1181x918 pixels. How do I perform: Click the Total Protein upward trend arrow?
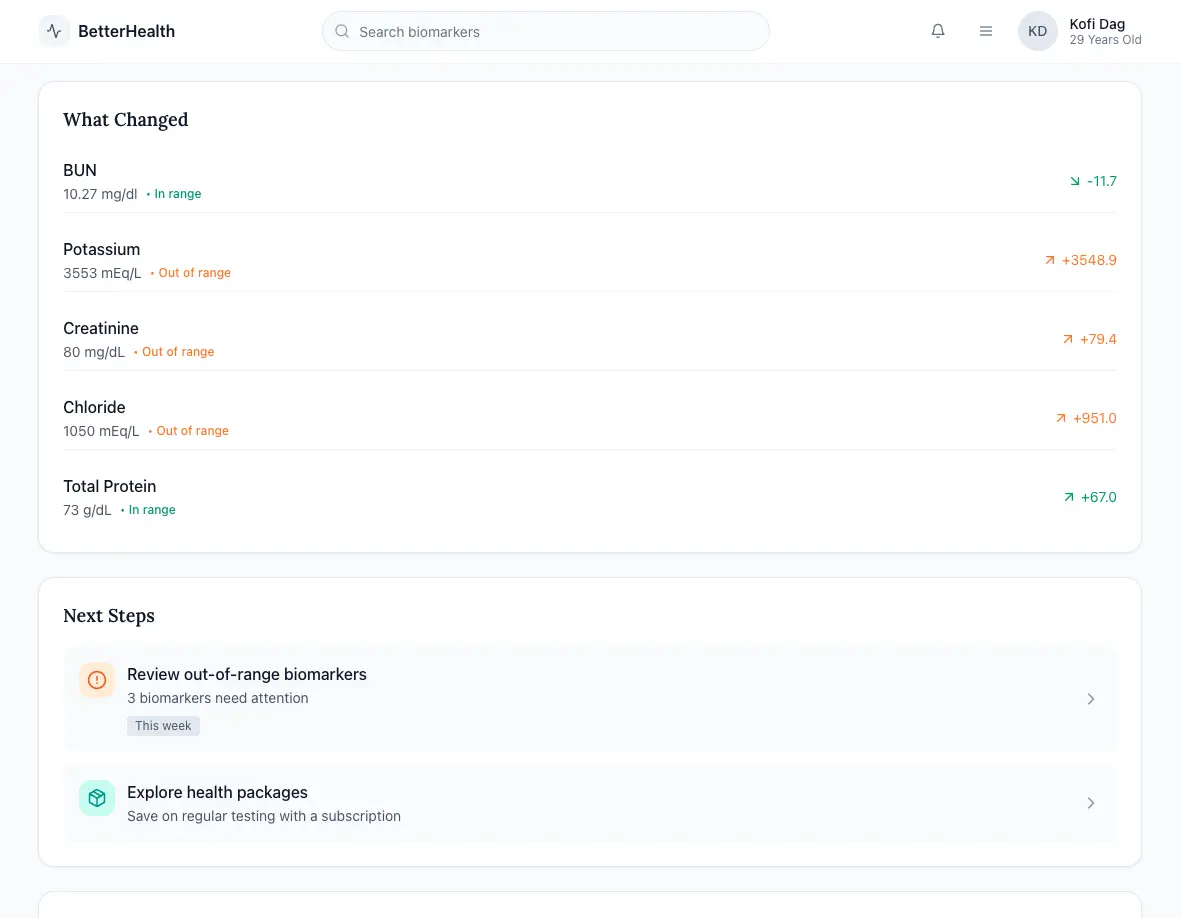[1069, 497]
